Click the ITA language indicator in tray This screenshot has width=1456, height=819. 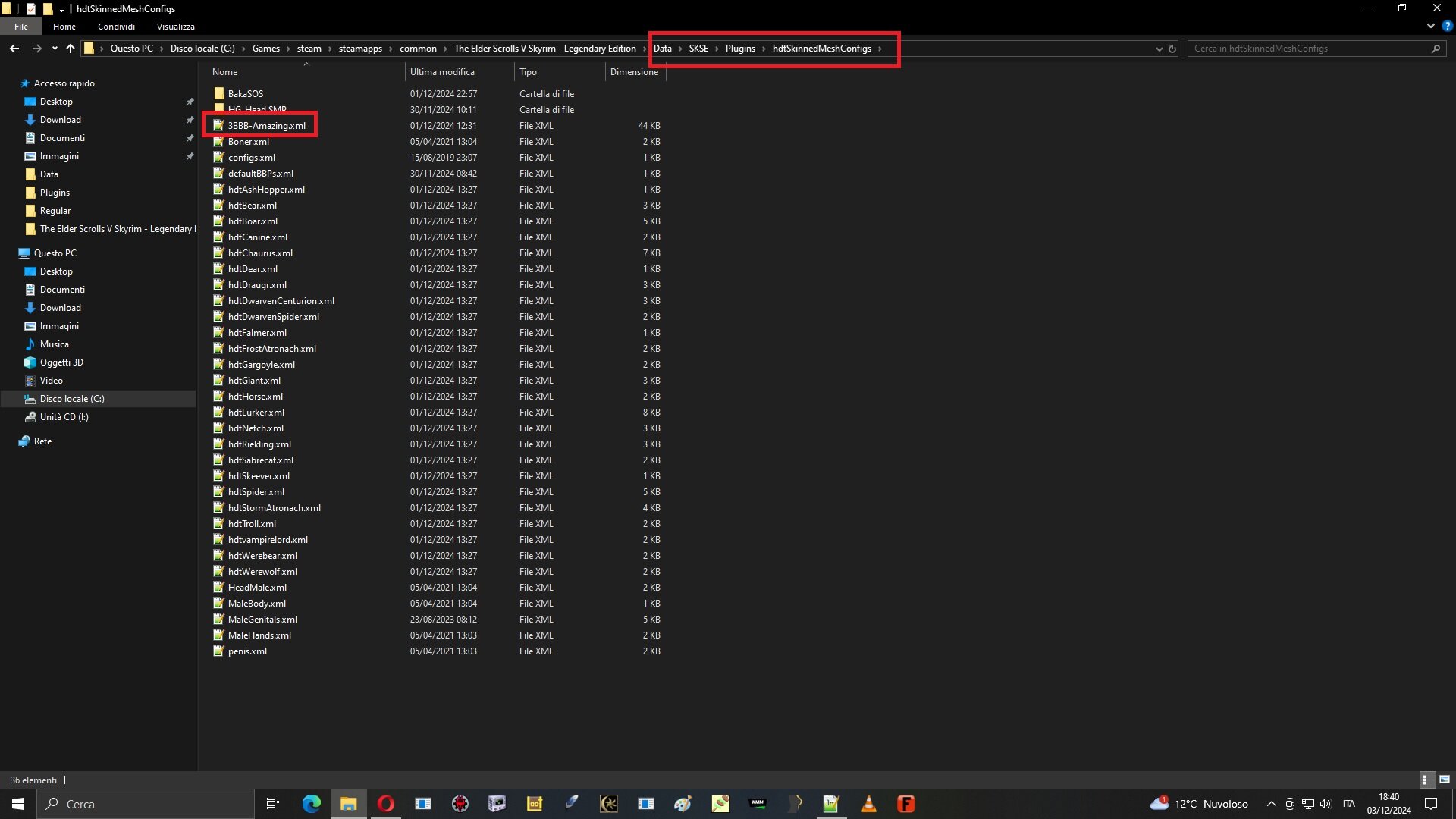pyautogui.click(x=1348, y=804)
